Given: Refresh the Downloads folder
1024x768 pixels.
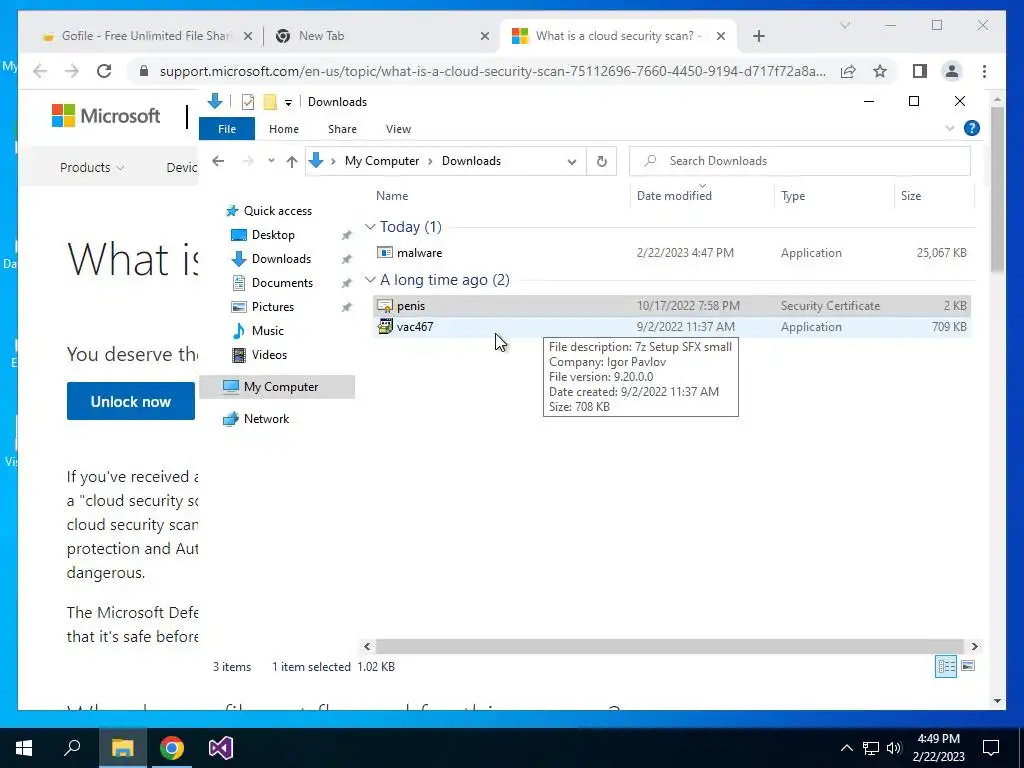Looking at the screenshot, I should tap(601, 161).
